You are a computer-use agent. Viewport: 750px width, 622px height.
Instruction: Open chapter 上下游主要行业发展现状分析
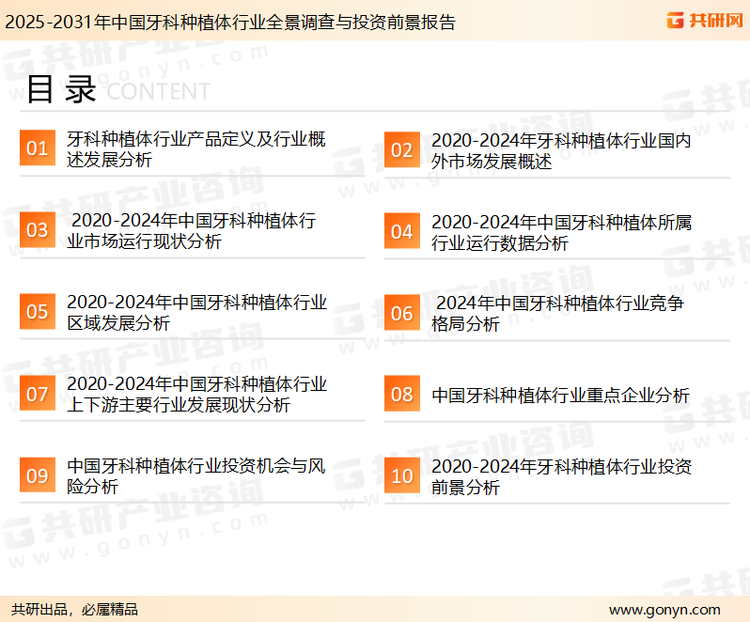tap(197, 394)
